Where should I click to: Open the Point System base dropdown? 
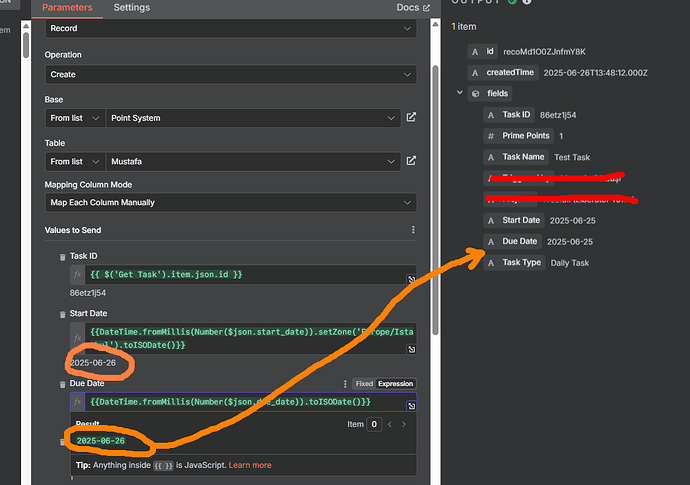point(253,118)
